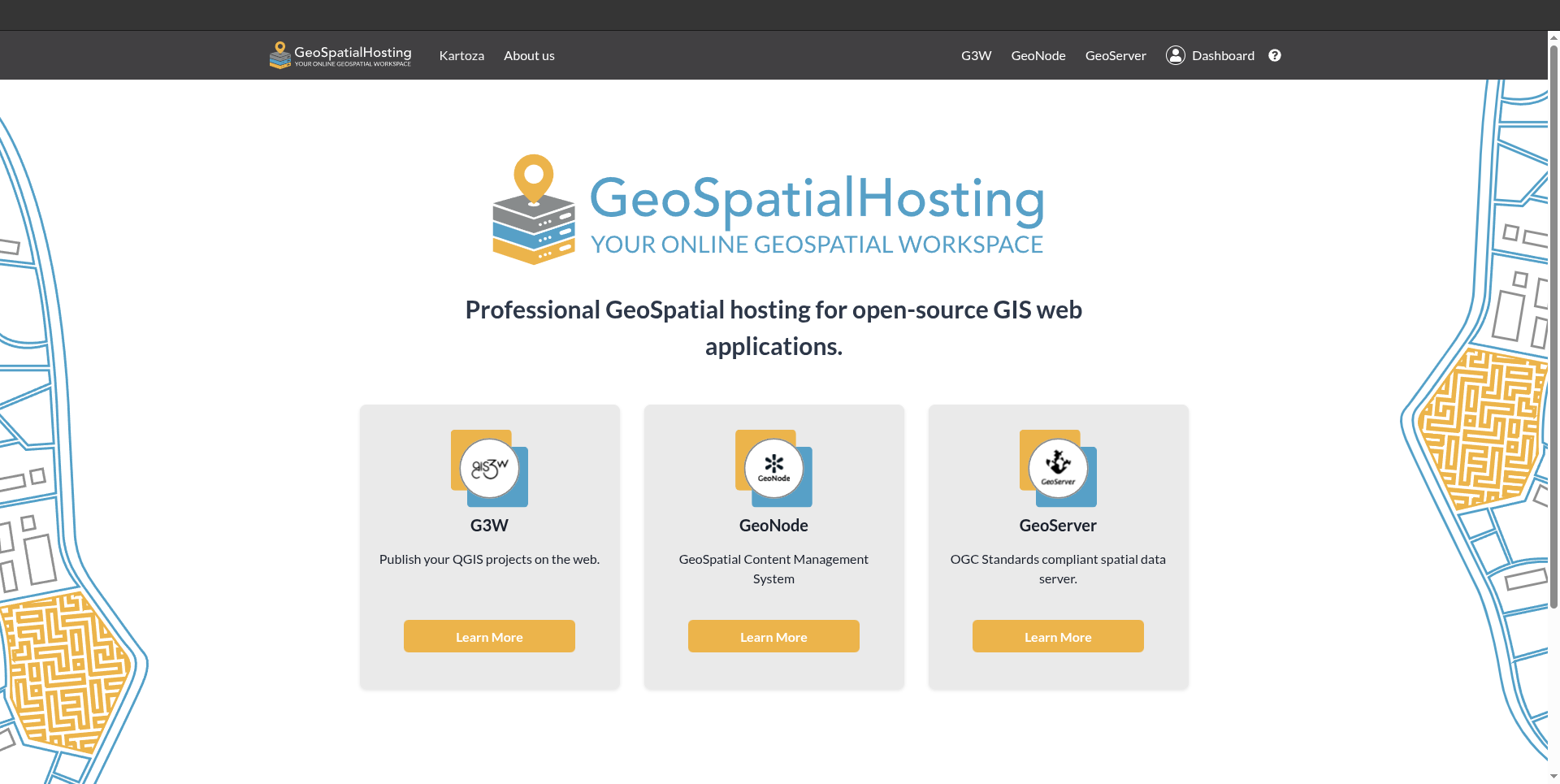Click the GeoServer product icon
The width and height of the screenshot is (1560, 784).
click(x=1058, y=469)
